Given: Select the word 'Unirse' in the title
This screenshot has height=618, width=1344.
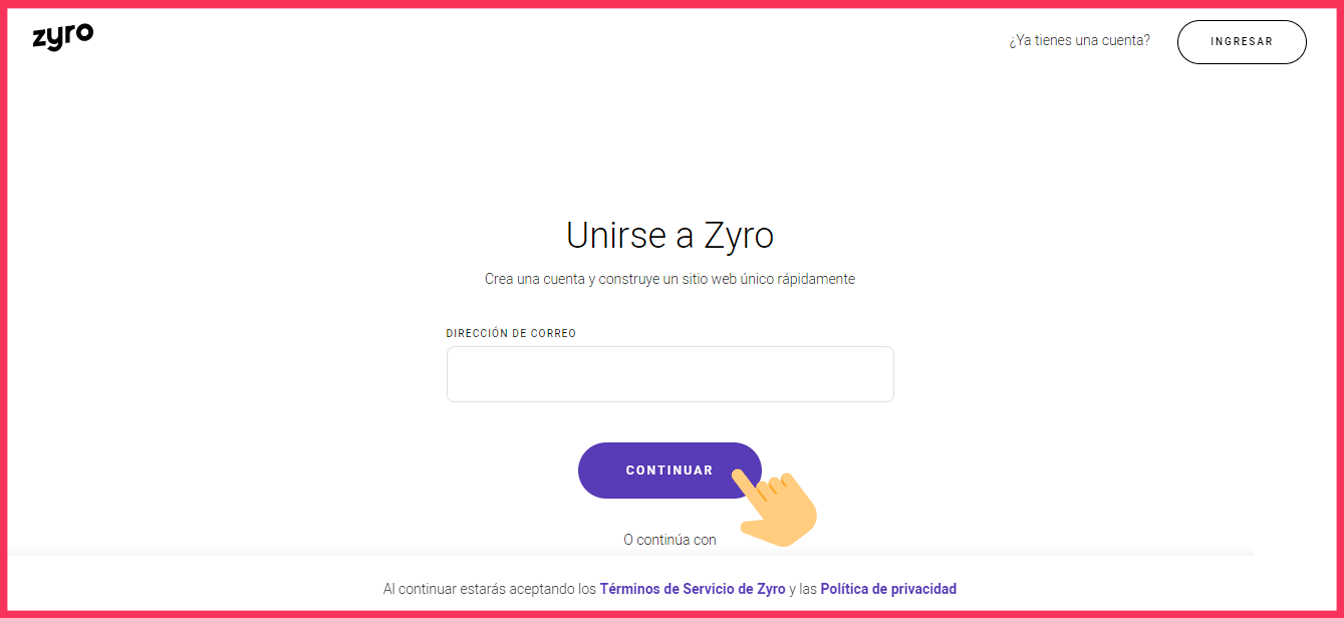Looking at the screenshot, I should point(610,236).
